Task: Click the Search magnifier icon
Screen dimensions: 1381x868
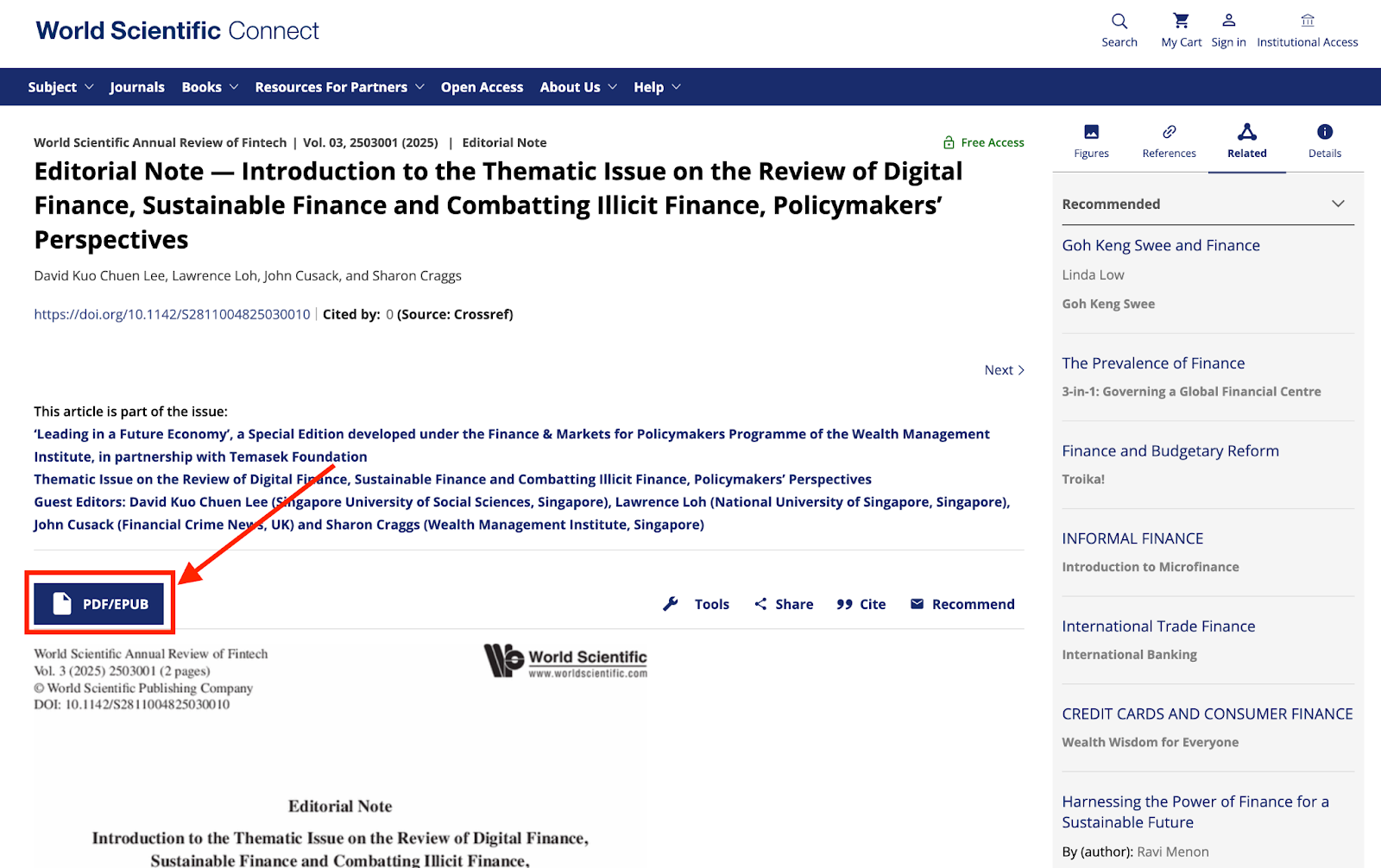Action: point(1119,22)
